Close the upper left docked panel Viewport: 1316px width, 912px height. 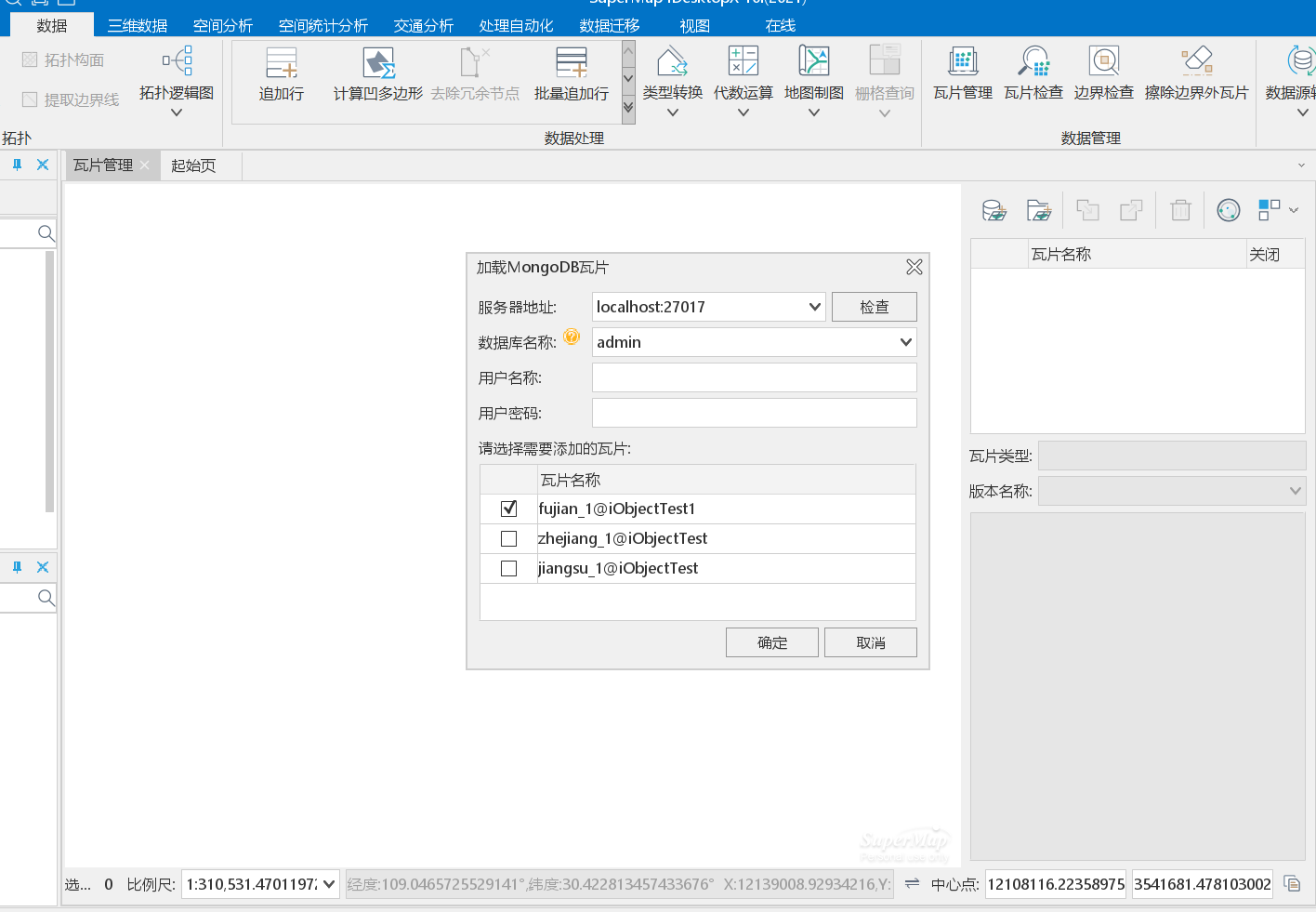click(43, 165)
